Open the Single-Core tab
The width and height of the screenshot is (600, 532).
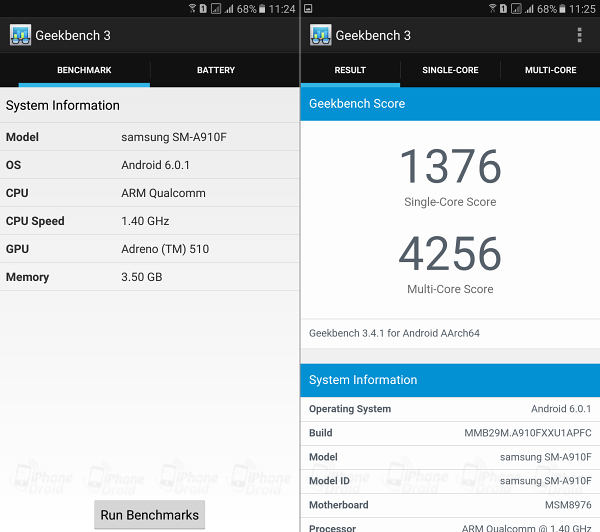coord(450,70)
